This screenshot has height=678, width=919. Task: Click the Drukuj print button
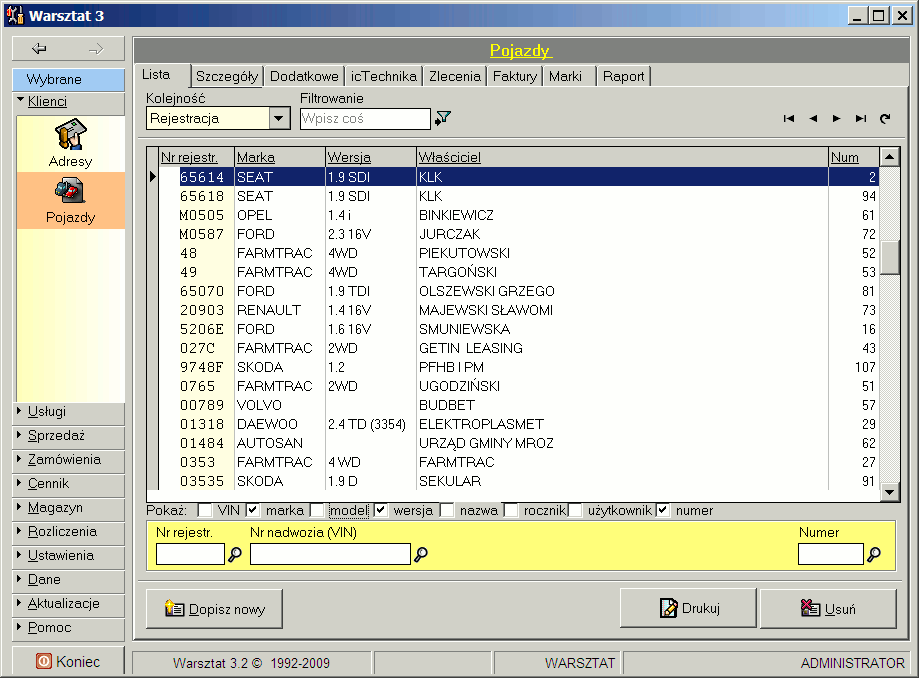(688, 608)
